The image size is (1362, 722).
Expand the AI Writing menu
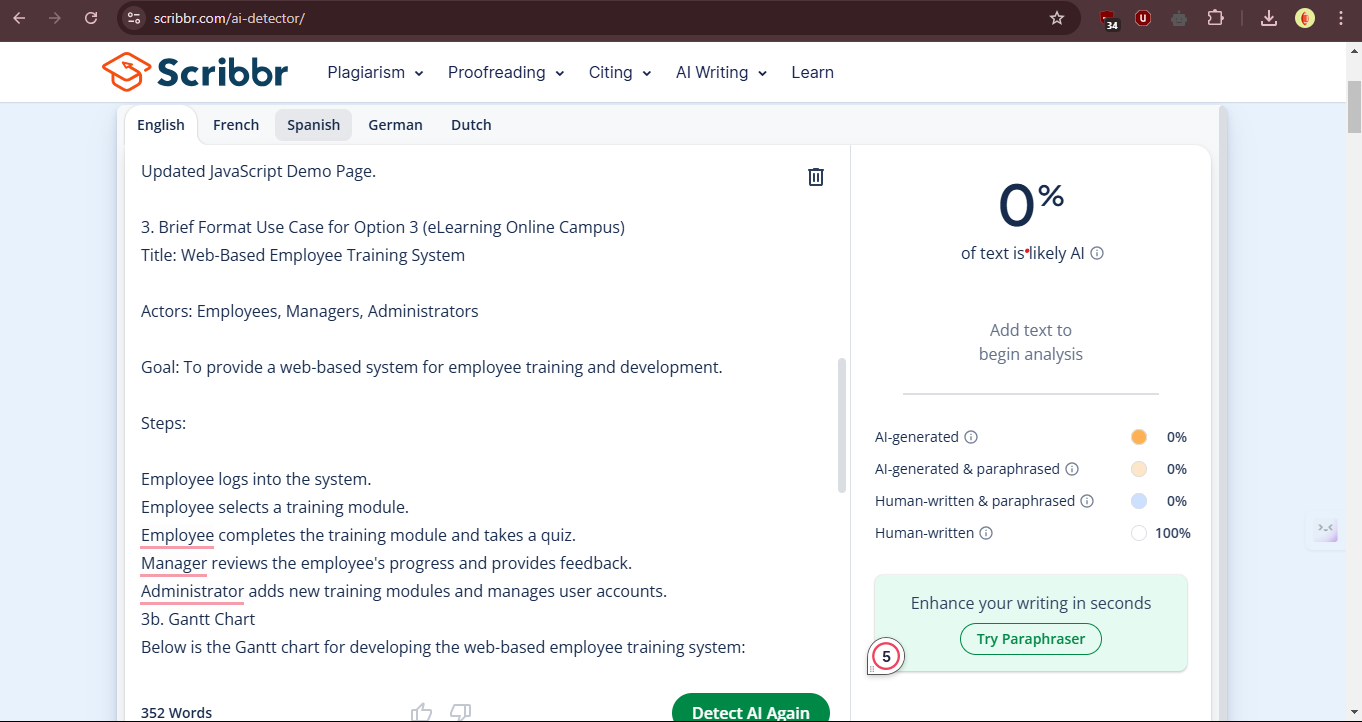(721, 72)
